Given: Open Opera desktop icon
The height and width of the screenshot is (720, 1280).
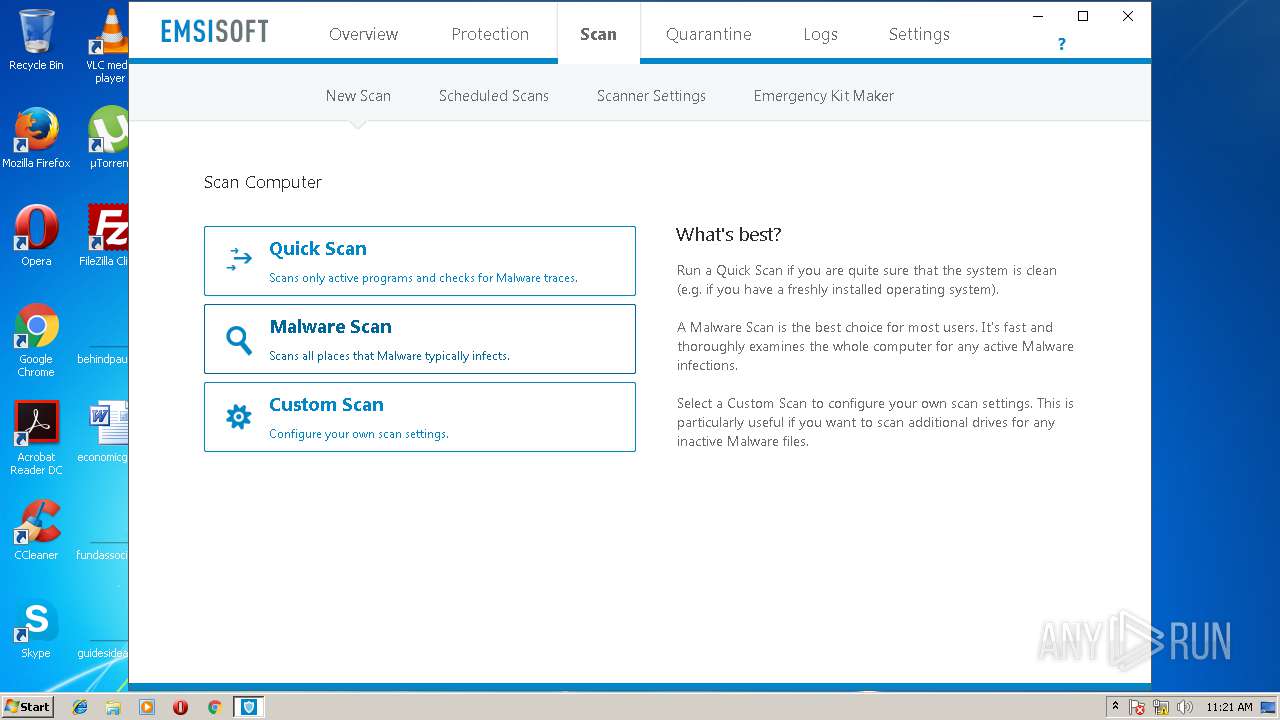Looking at the screenshot, I should pyautogui.click(x=36, y=236).
